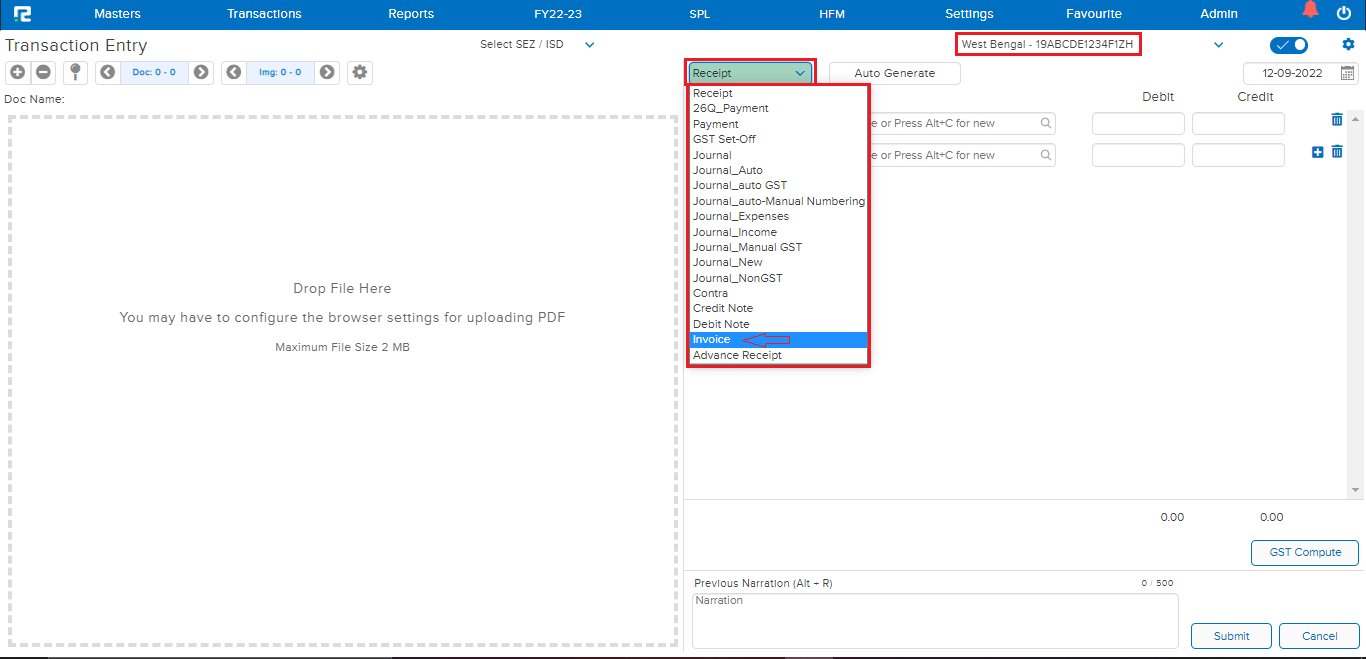Click the zoom out minus icon
This screenshot has height=659, width=1366.
pos(43,72)
